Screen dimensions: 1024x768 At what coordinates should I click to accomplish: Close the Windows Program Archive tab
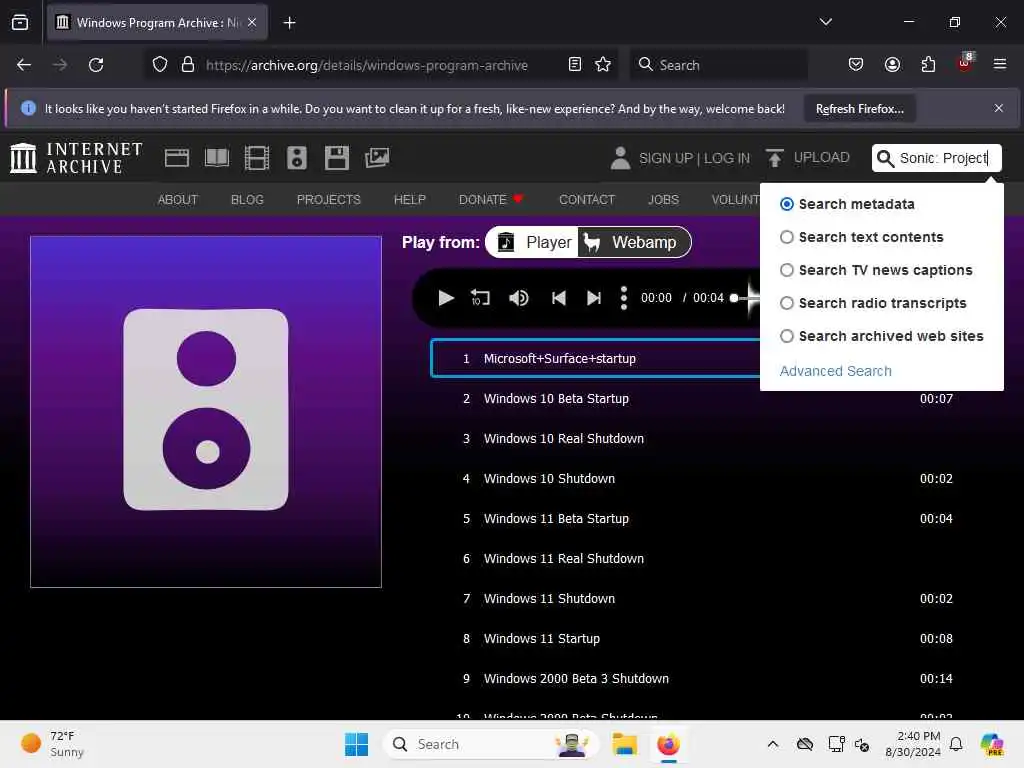click(252, 23)
